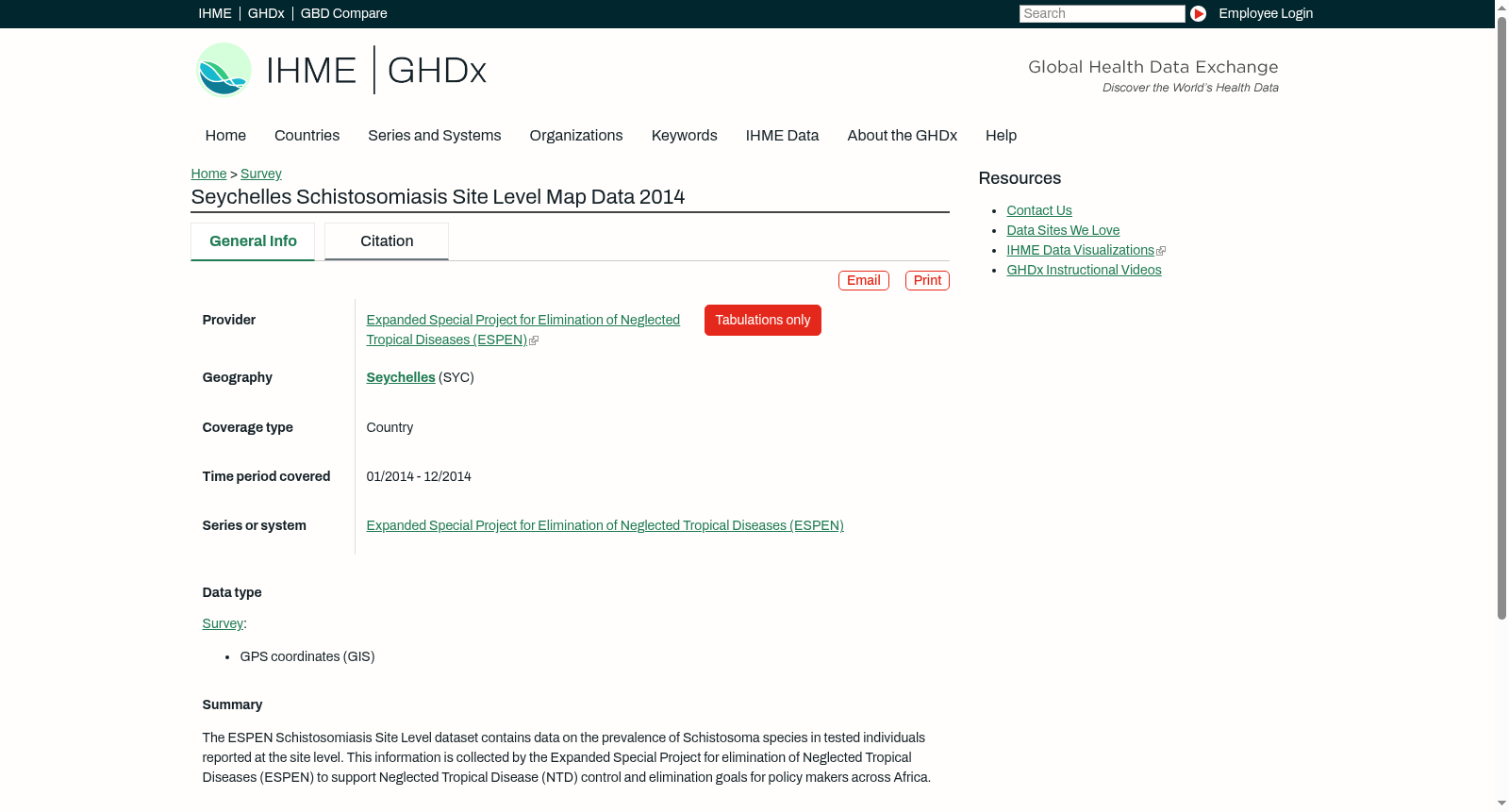The height and width of the screenshot is (812, 1509).
Task: Click the Email button
Action: click(864, 280)
